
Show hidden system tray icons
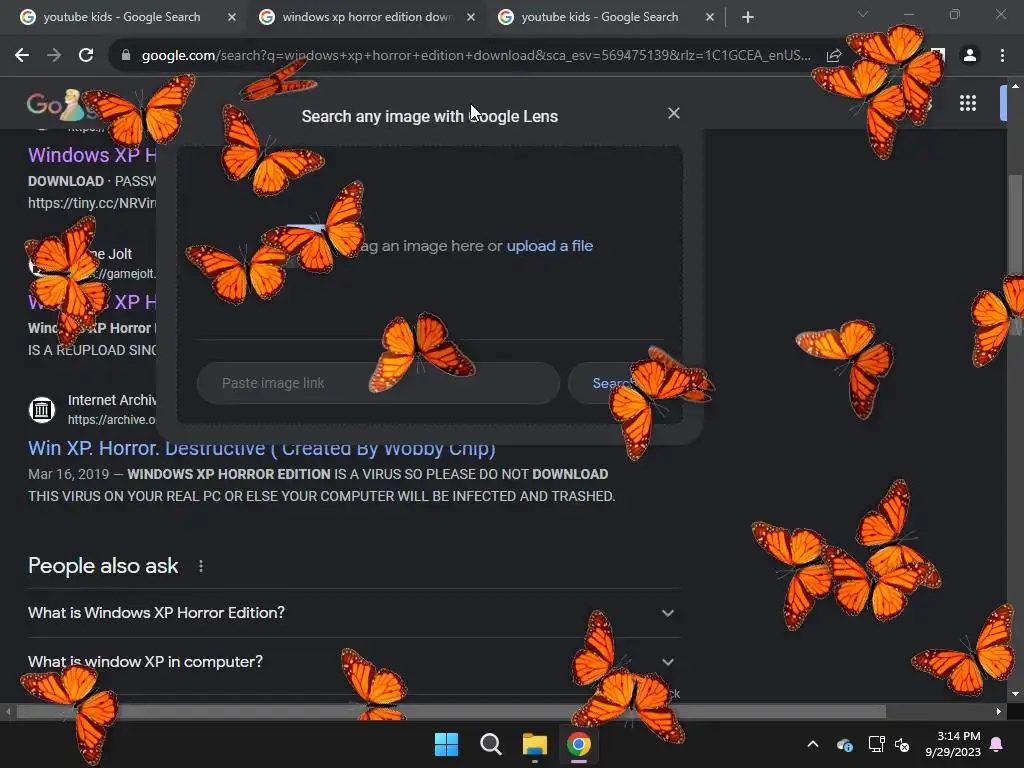pos(813,744)
